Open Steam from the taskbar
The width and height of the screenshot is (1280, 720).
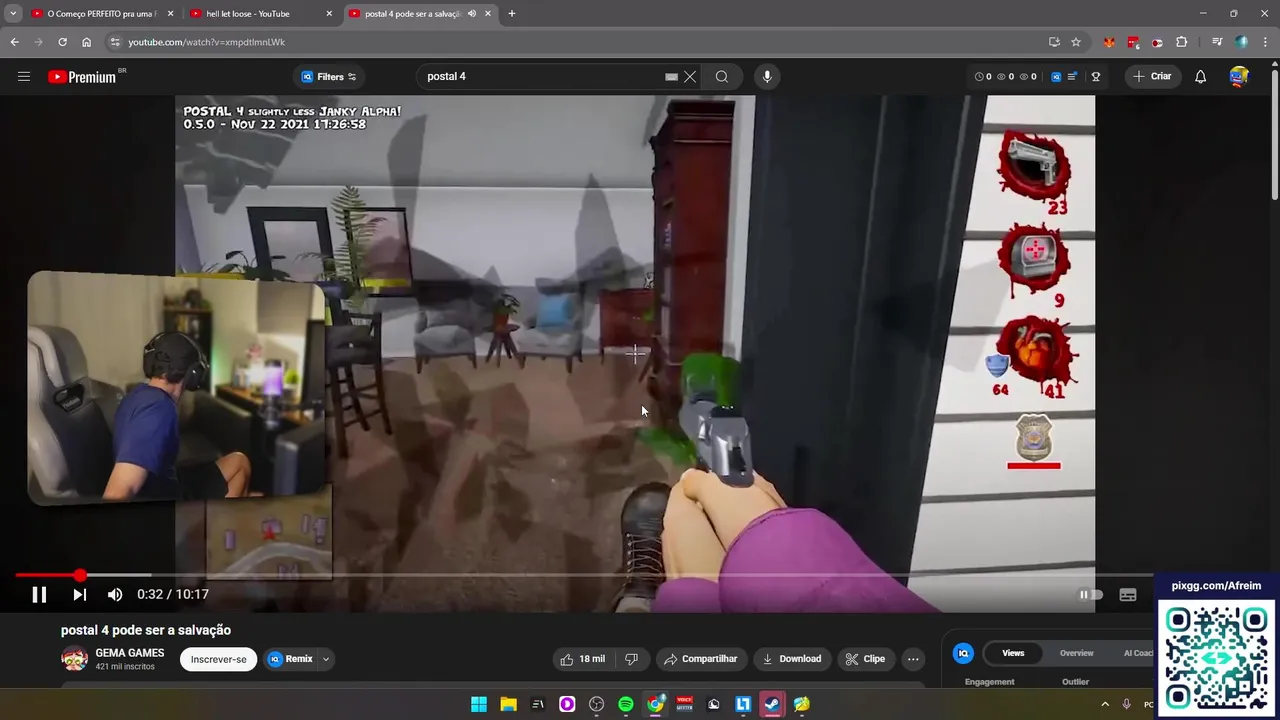[x=772, y=704]
